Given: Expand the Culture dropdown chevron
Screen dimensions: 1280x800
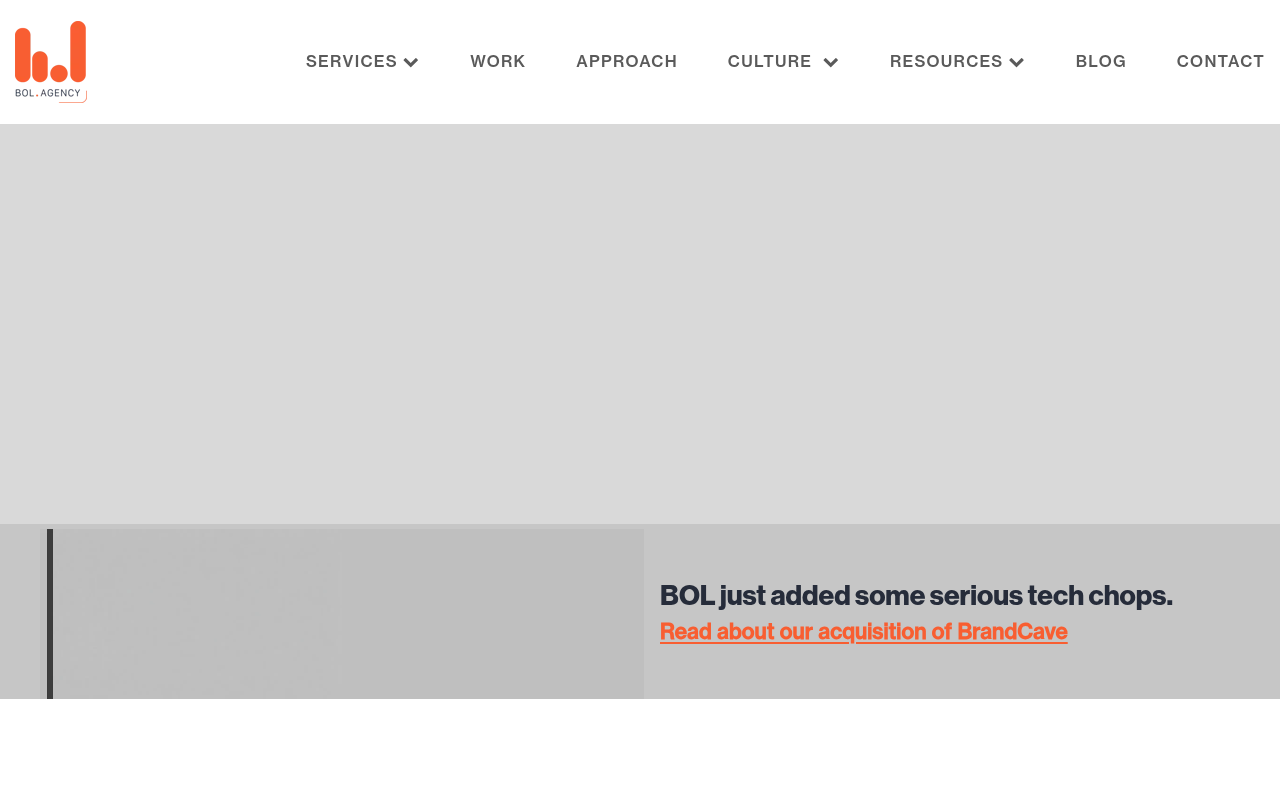Looking at the screenshot, I should tap(831, 62).
